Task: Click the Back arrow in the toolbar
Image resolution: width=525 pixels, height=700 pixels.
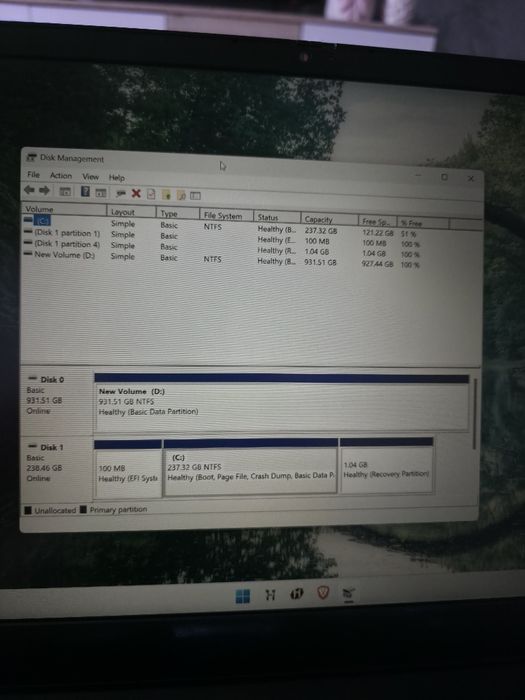Action: coord(29,191)
